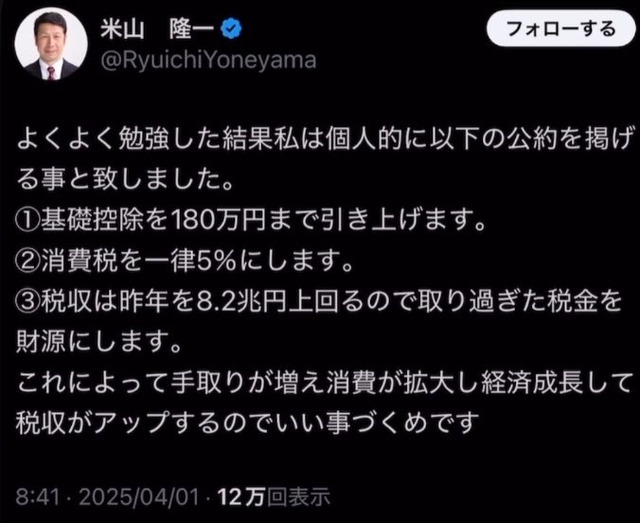Click the circled ① numeral in the tweet
Screen dimensions: 640x523
(28, 222)
